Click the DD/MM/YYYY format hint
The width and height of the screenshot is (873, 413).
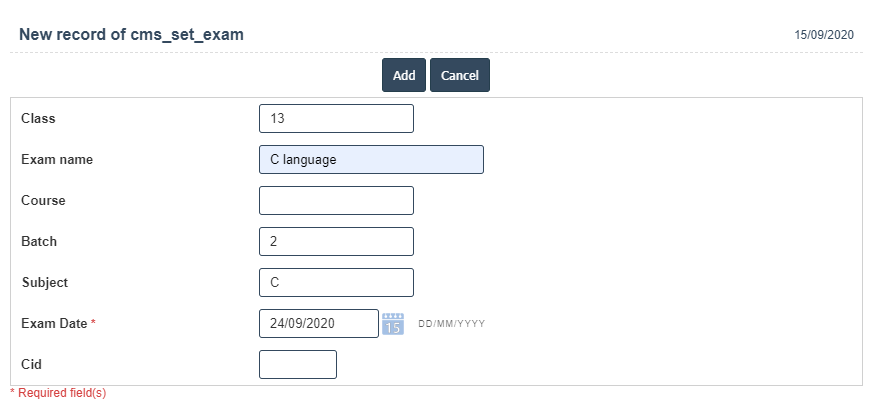[x=451, y=324]
